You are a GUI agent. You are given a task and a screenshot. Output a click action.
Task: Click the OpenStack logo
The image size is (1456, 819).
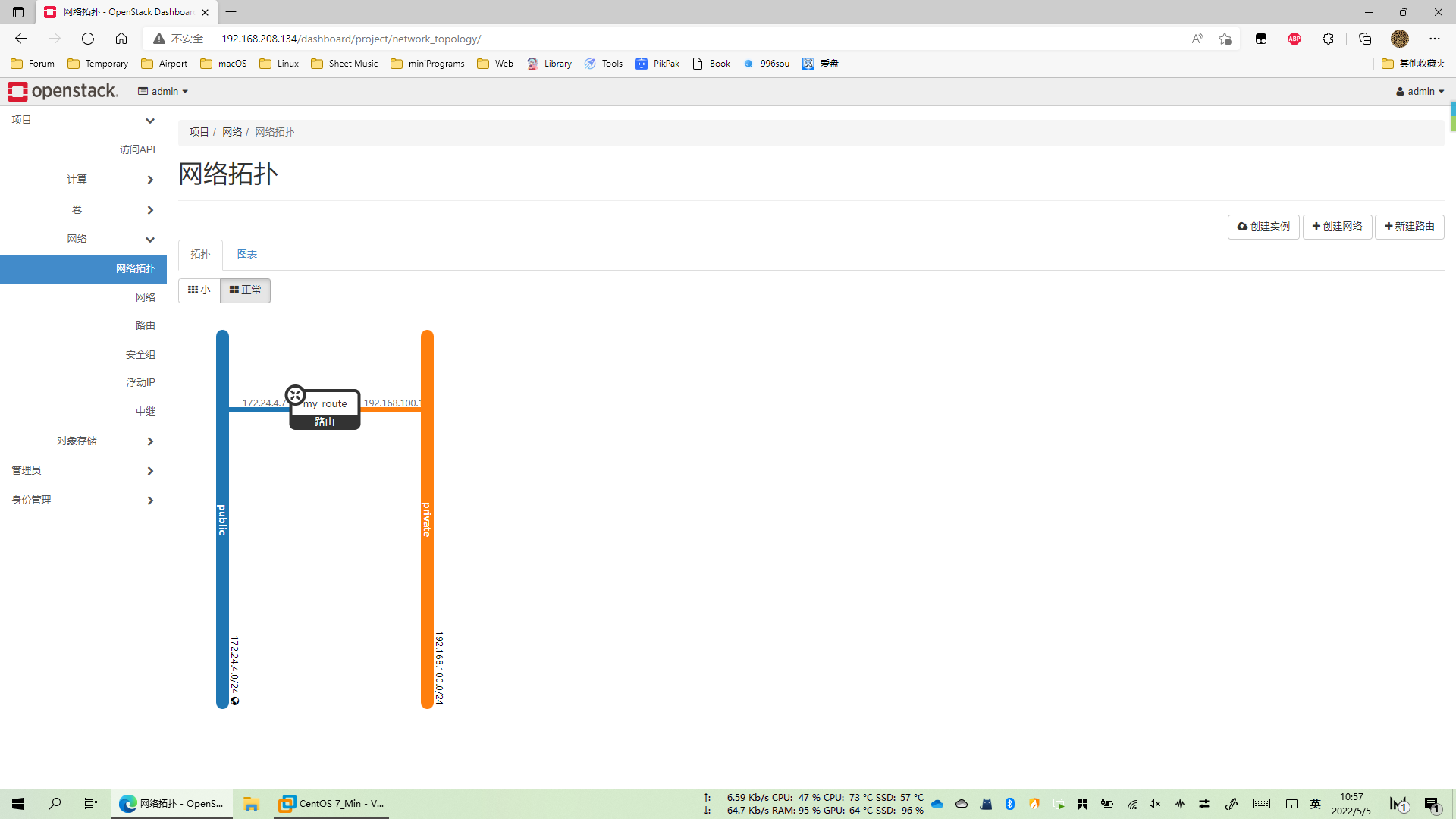point(63,91)
